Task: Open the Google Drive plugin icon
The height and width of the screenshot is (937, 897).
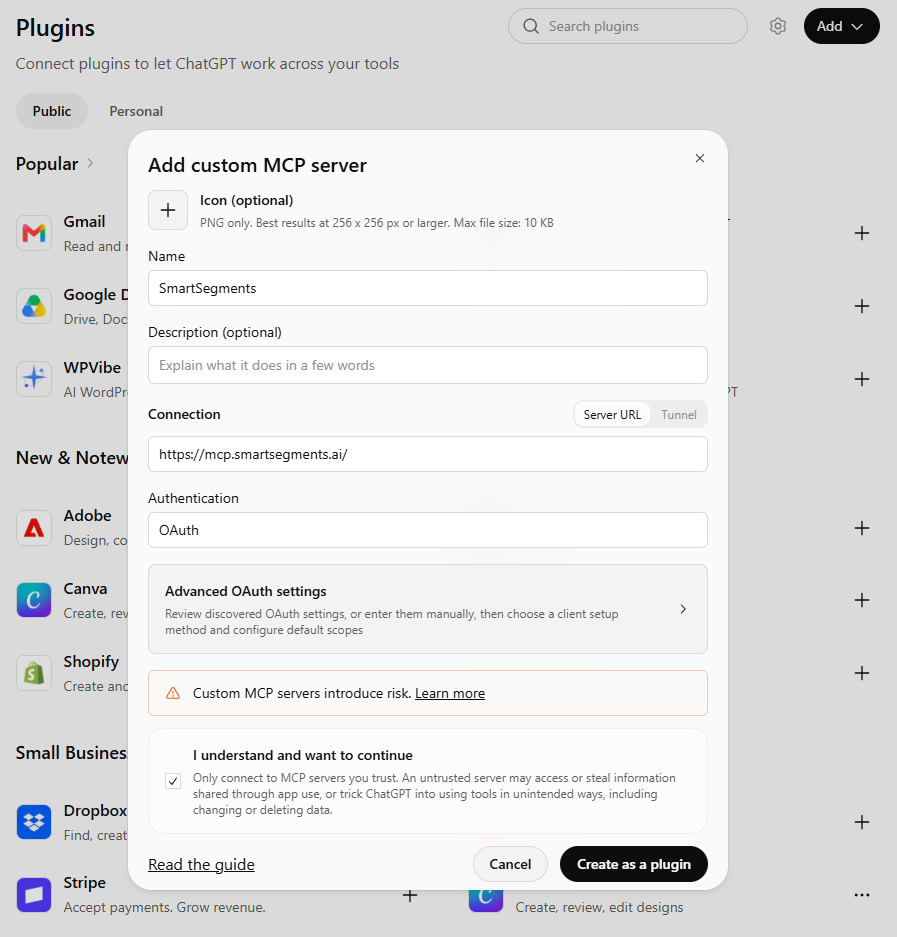Action: click(34, 306)
